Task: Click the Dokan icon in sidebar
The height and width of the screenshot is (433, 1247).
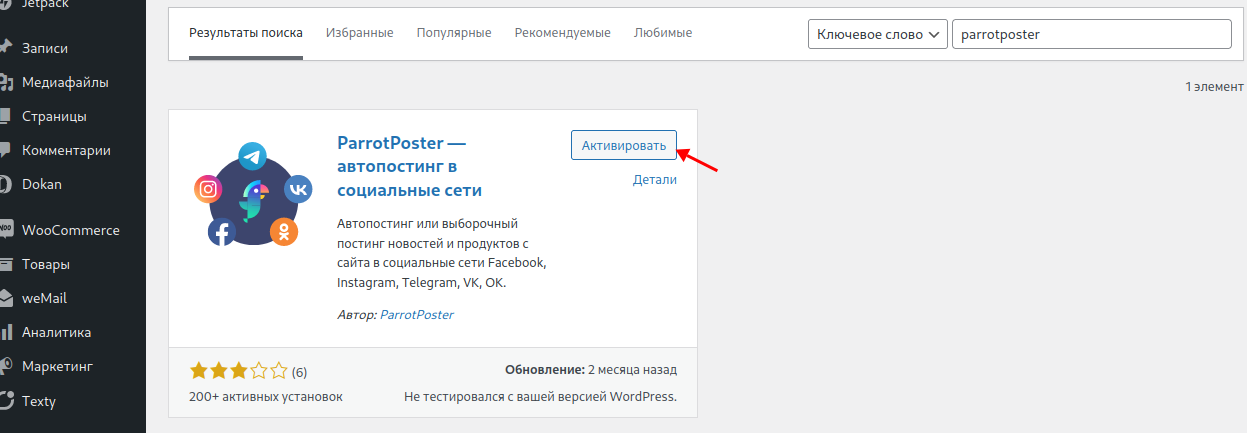Action: tap(5, 184)
